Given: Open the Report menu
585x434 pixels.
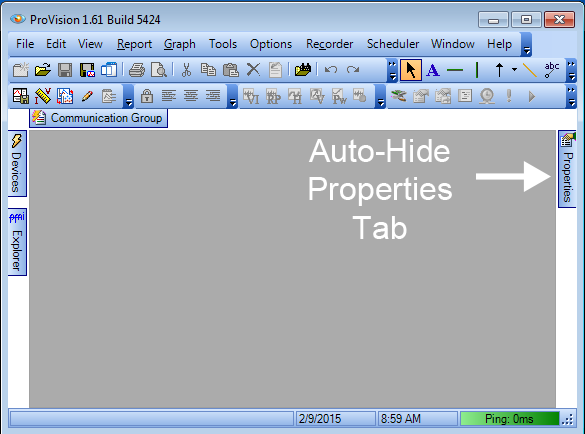Looking at the screenshot, I should [134, 44].
